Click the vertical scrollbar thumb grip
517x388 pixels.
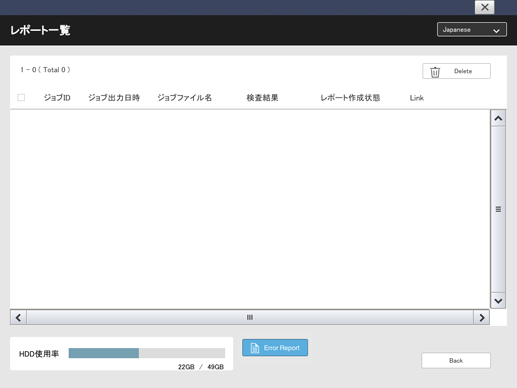tap(498, 209)
